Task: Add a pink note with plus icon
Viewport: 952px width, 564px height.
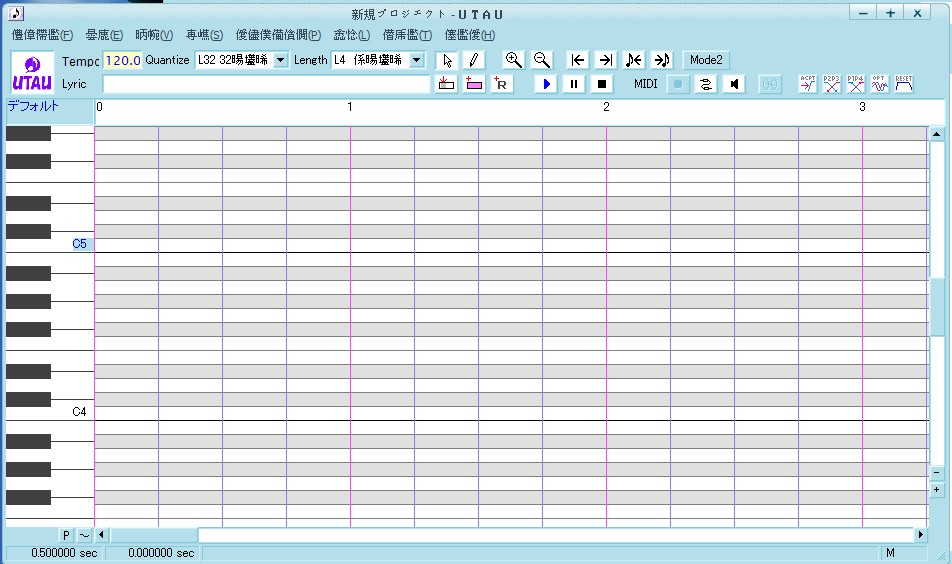Action: (474, 84)
